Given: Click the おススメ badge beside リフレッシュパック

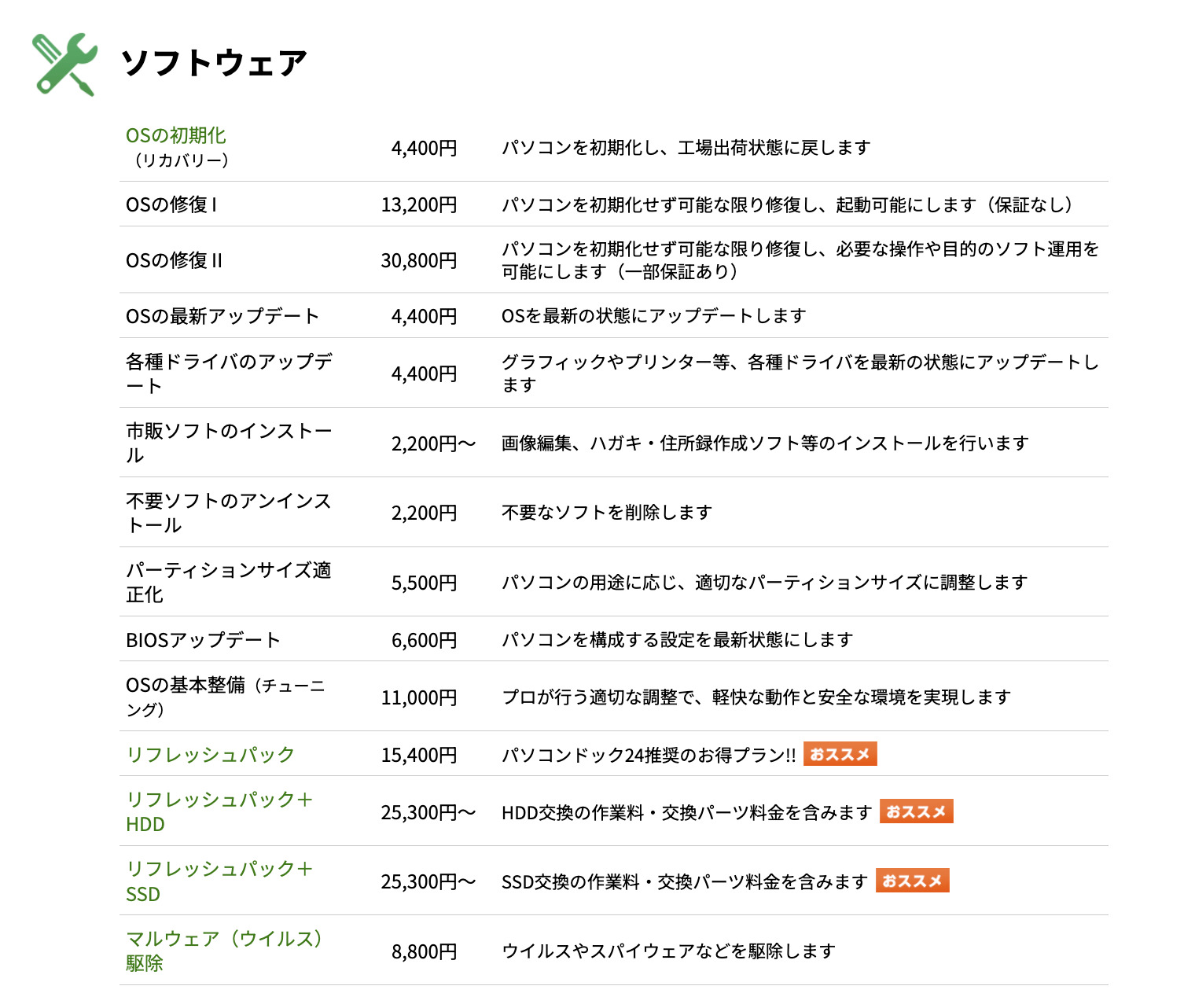Looking at the screenshot, I should click(840, 754).
